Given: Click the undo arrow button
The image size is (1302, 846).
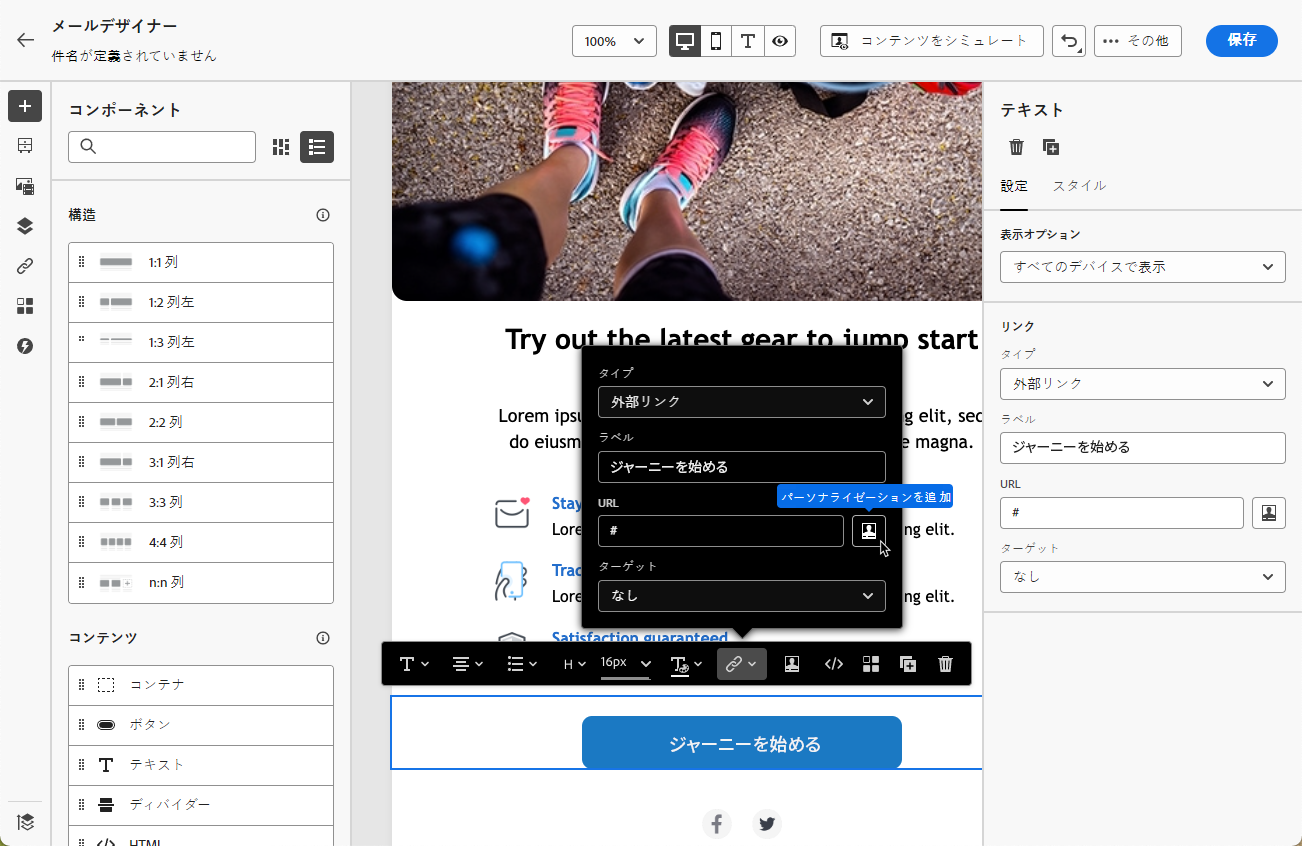Looking at the screenshot, I should (x=1068, y=41).
